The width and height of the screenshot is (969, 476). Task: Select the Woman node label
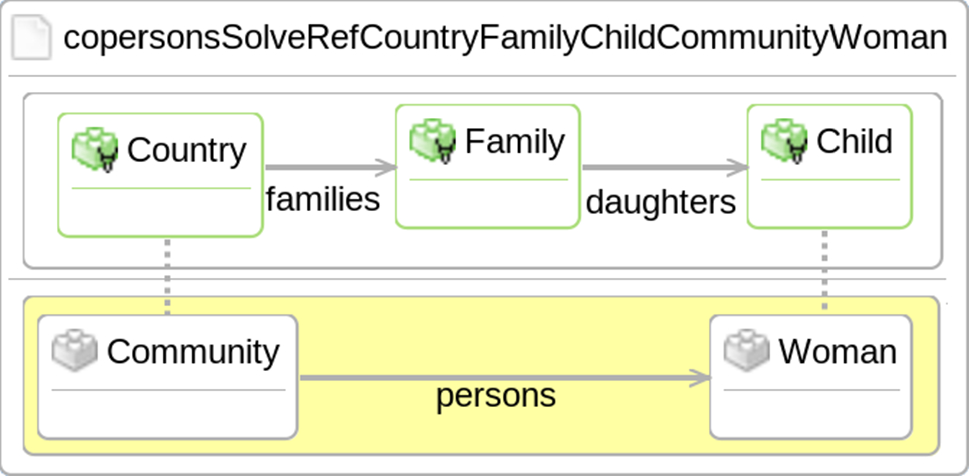tap(837, 352)
